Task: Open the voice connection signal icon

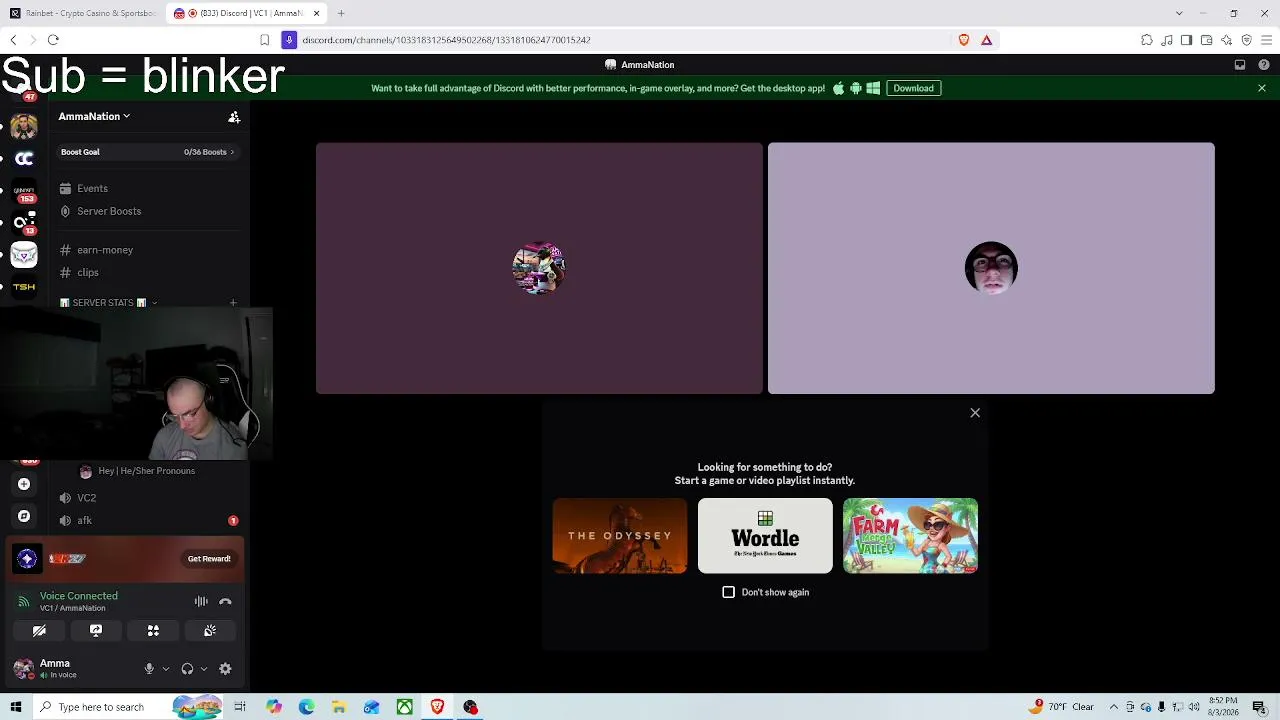Action: (24, 601)
